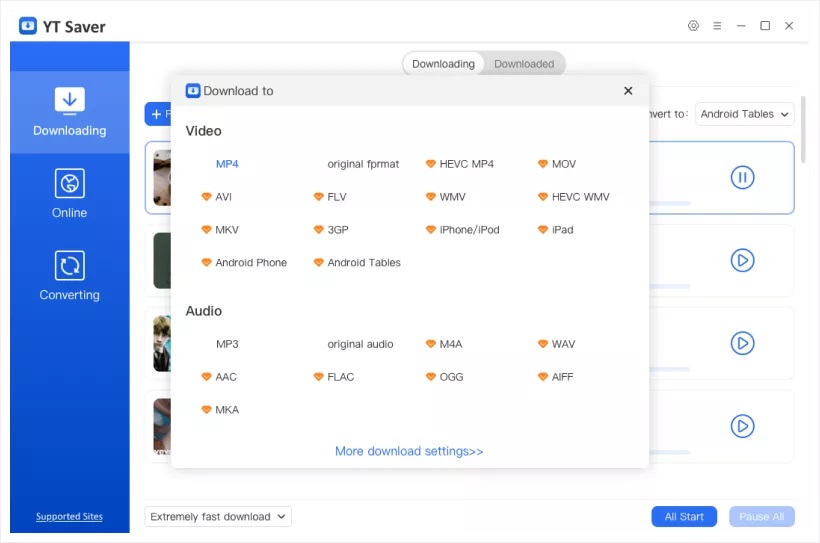Click the YT Saver logo icon

click(x=28, y=26)
